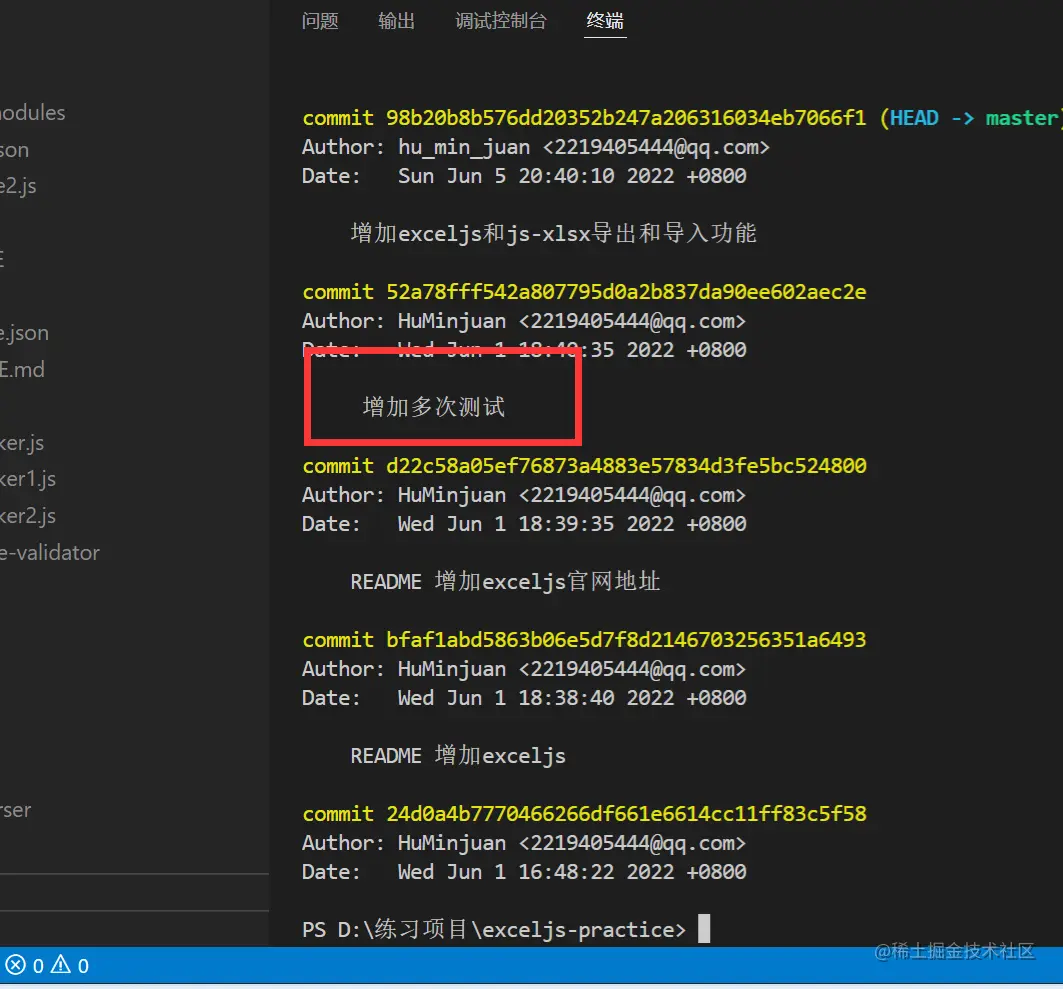
Task: Open the file ending ker.js in explorer
Action: tap(22, 443)
